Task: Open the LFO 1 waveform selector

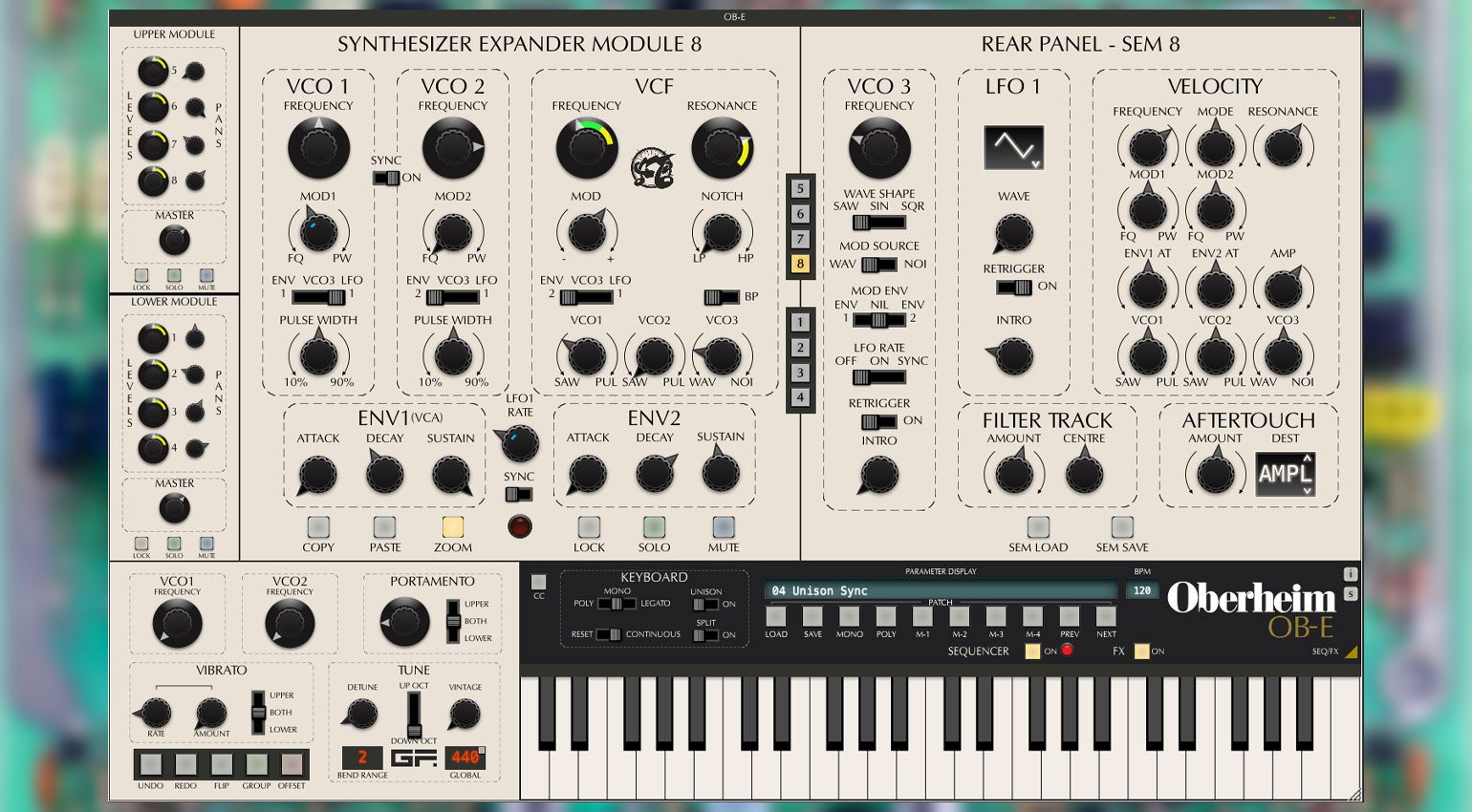Action: [x=1013, y=148]
